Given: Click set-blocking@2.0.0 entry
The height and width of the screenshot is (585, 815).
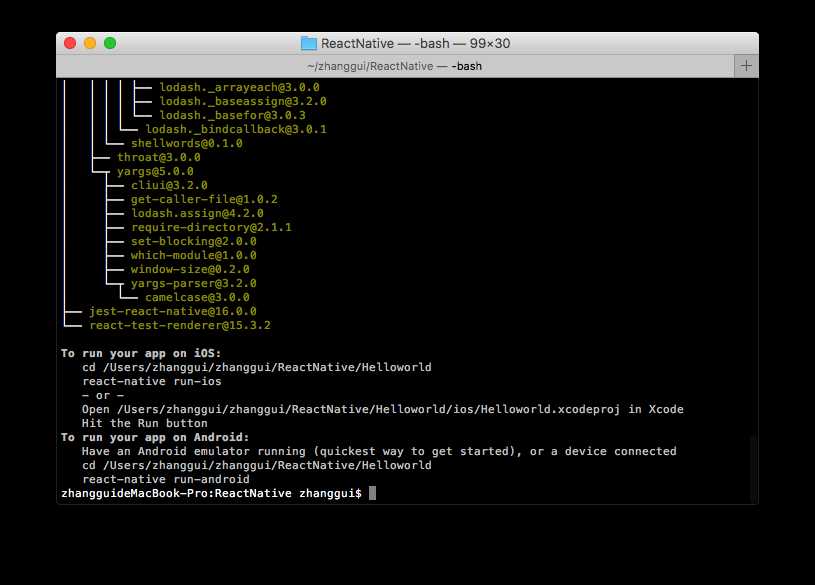Looking at the screenshot, I should [x=193, y=242].
